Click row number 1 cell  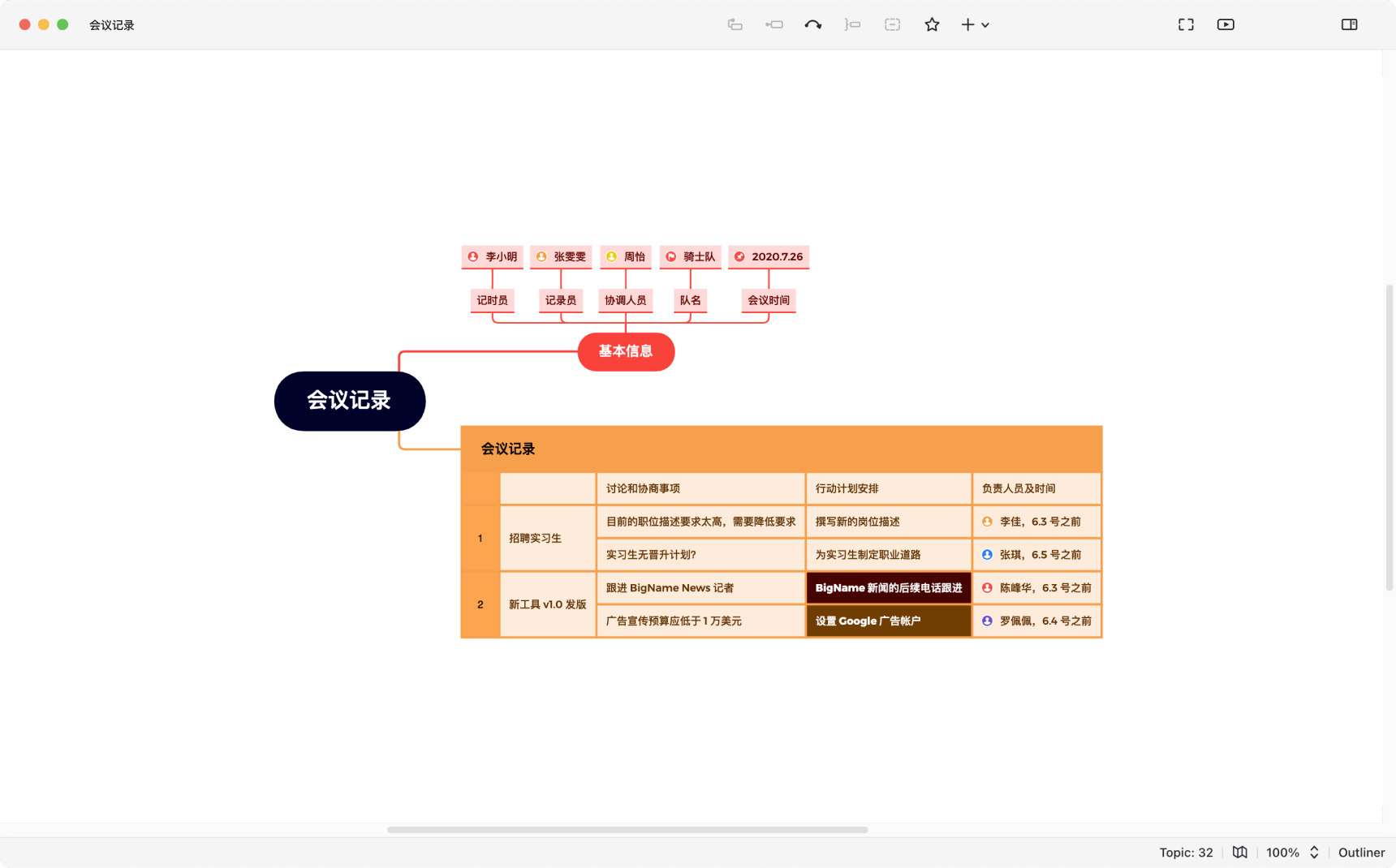[x=480, y=538]
